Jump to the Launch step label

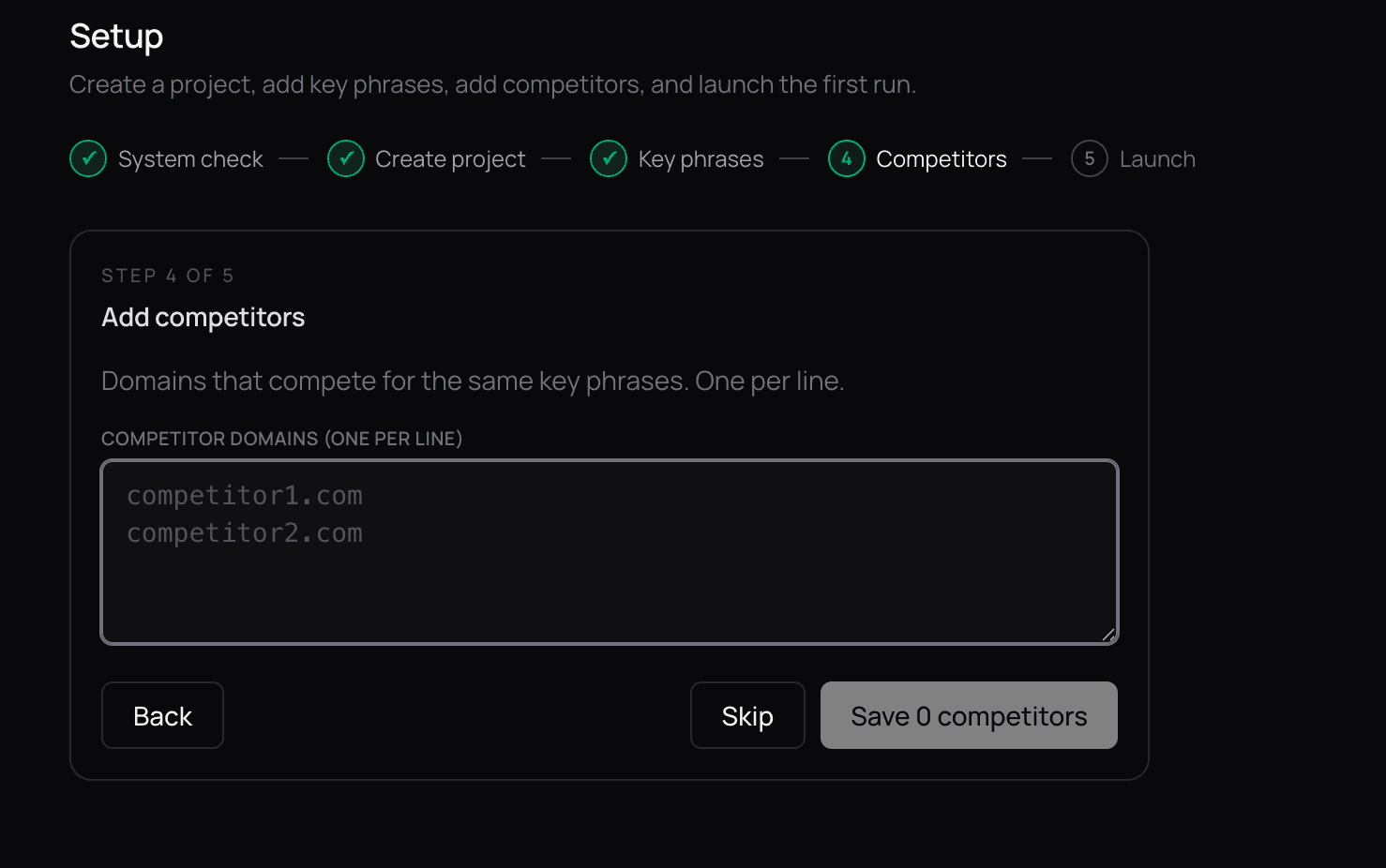tap(1157, 159)
